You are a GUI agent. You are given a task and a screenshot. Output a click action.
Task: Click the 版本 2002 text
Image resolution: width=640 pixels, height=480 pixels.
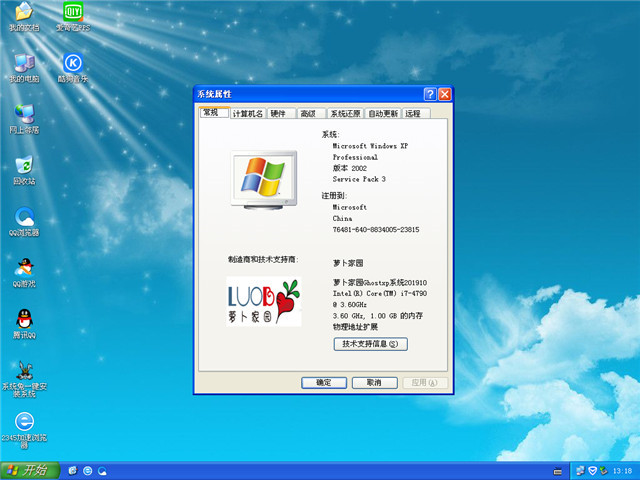[350, 168]
